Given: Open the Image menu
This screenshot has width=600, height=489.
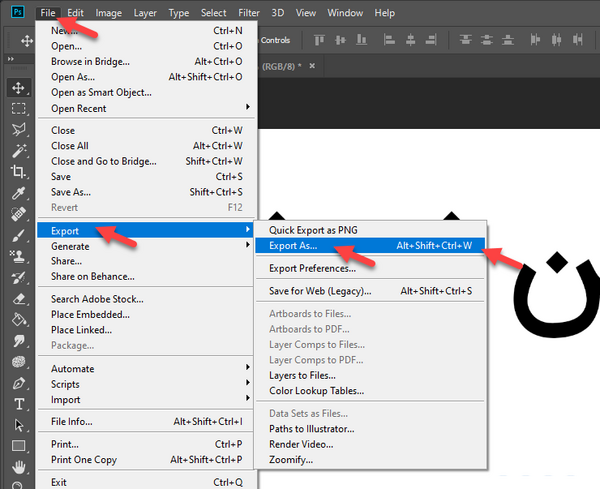Looking at the screenshot, I should [x=108, y=13].
